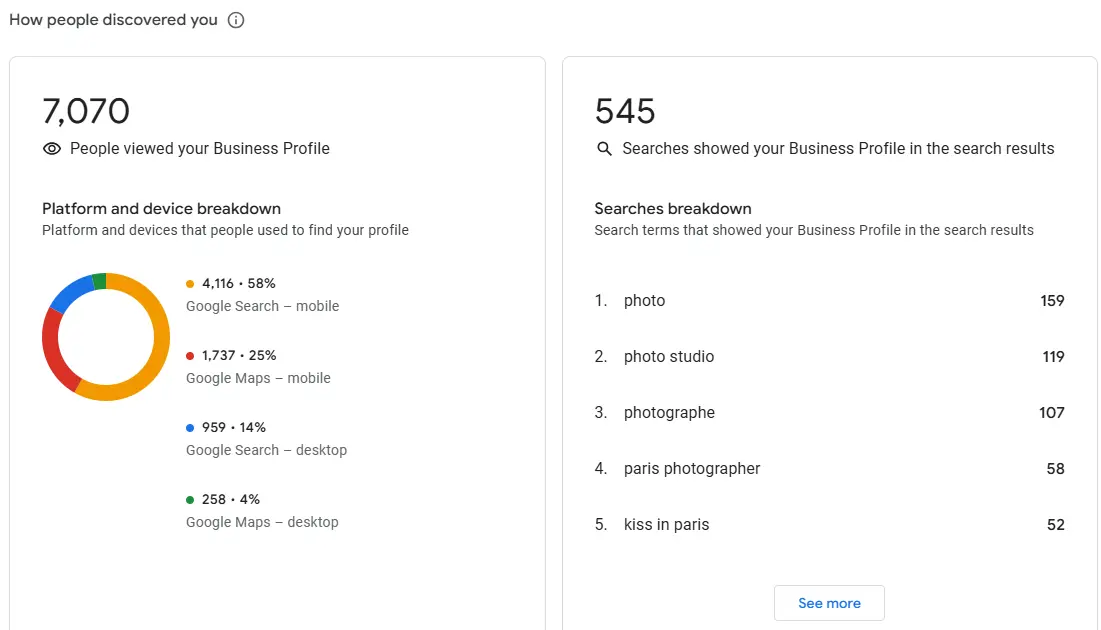The width and height of the screenshot is (1101, 630).
Task: Click the blue Google Search desktop legend dot
Action: [190, 427]
